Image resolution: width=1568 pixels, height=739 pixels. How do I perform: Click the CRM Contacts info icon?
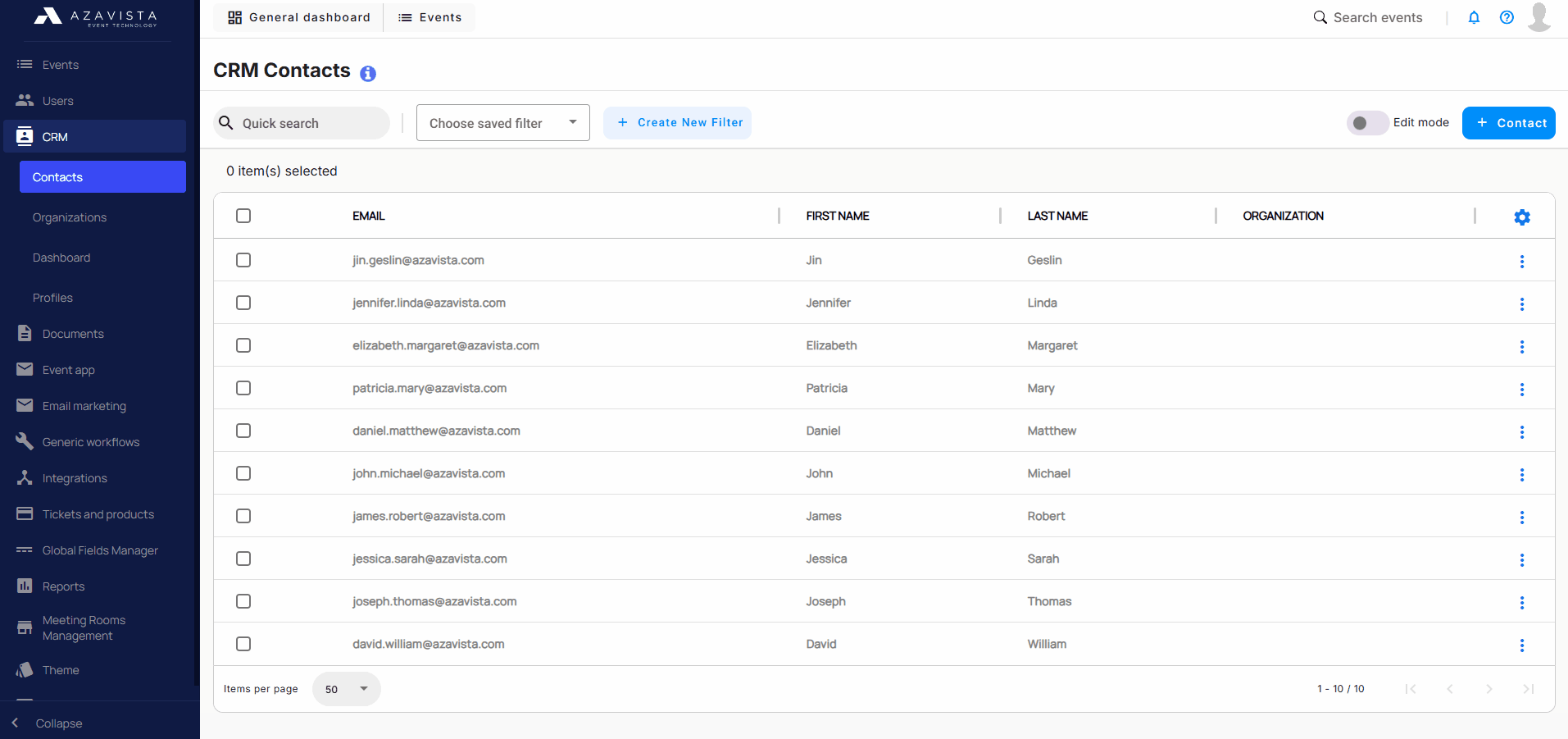pos(368,74)
